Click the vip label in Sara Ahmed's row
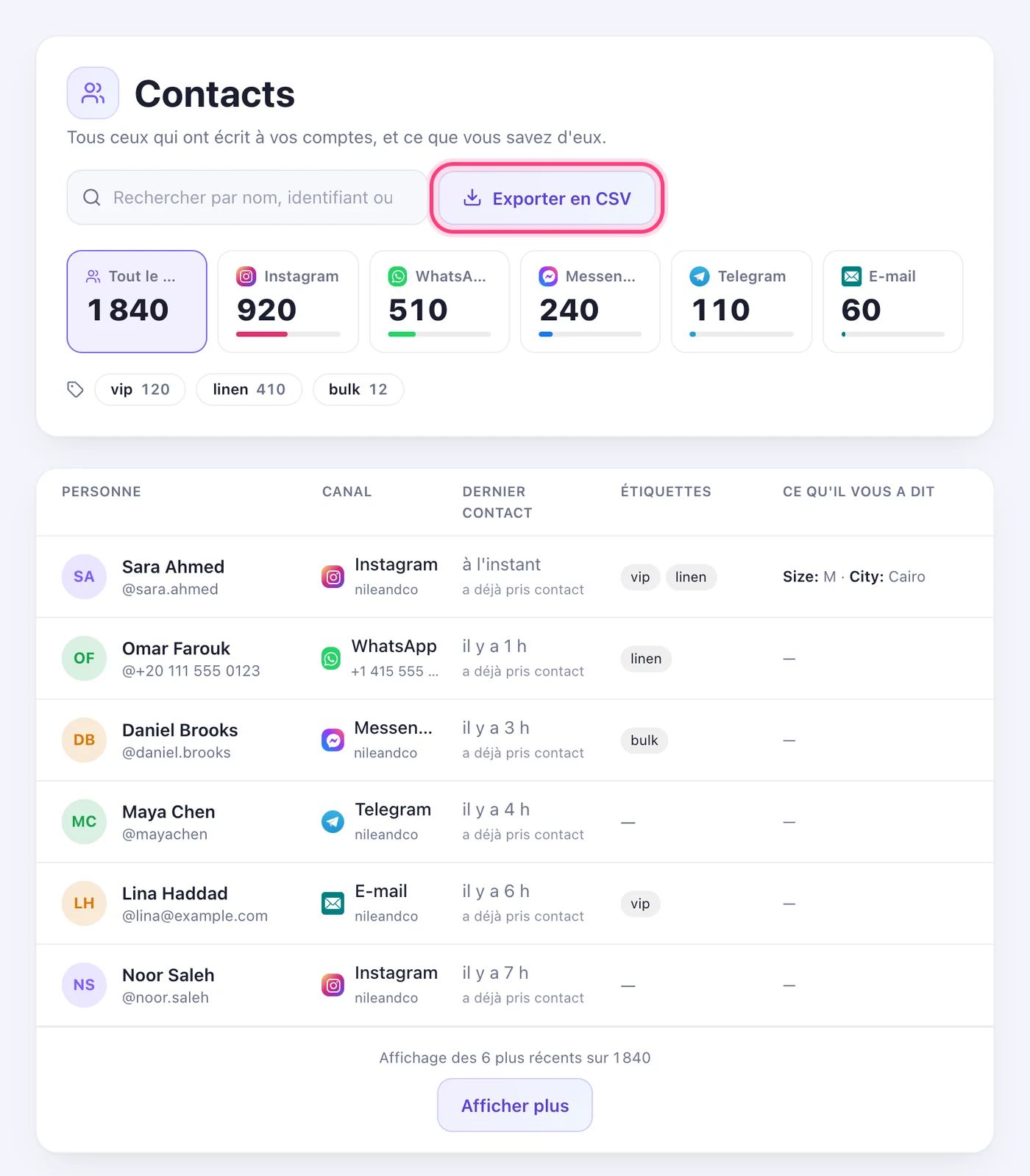 pyautogui.click(x=640, y=577)
